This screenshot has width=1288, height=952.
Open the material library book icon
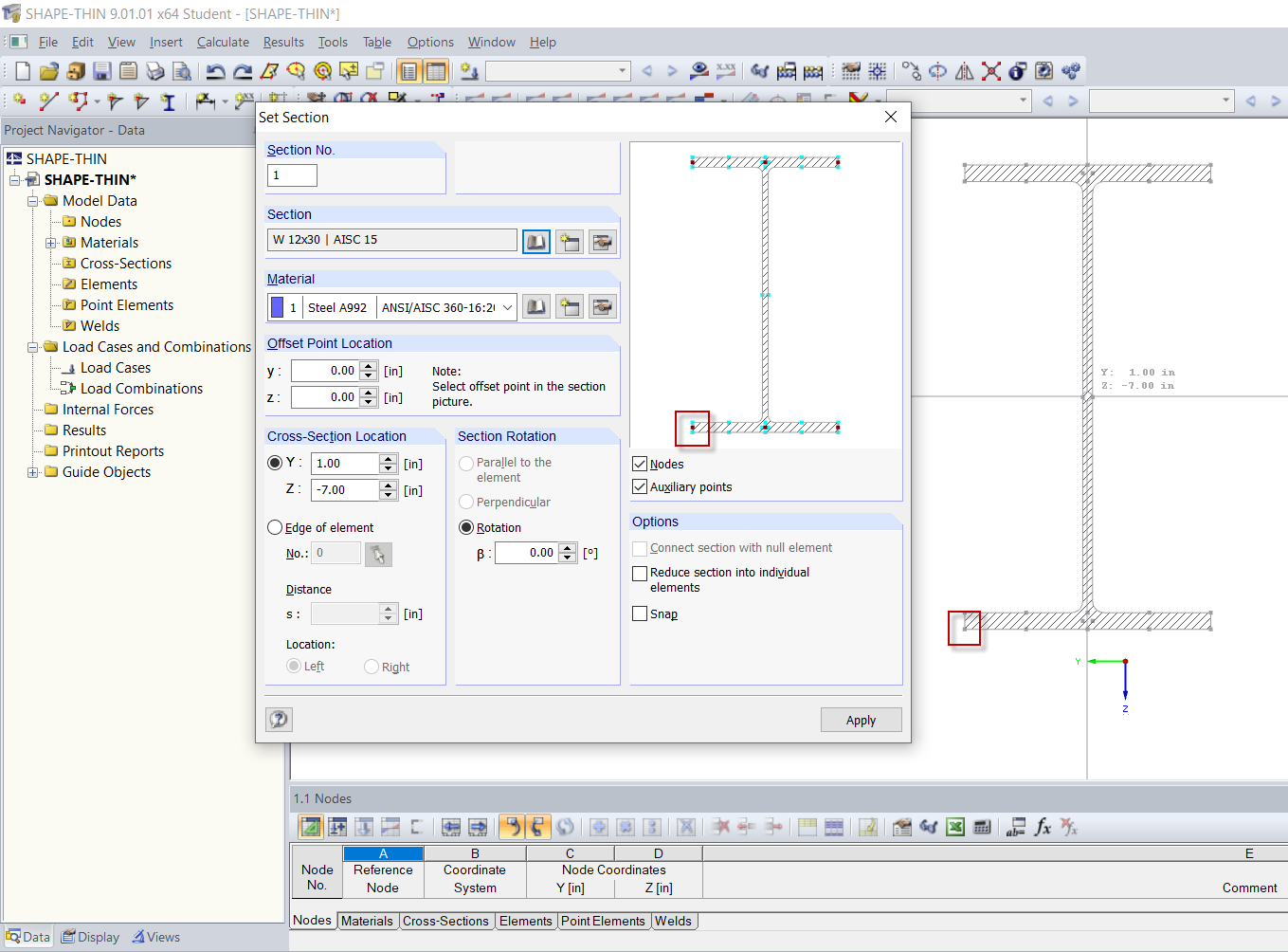[x=536, y=306]
